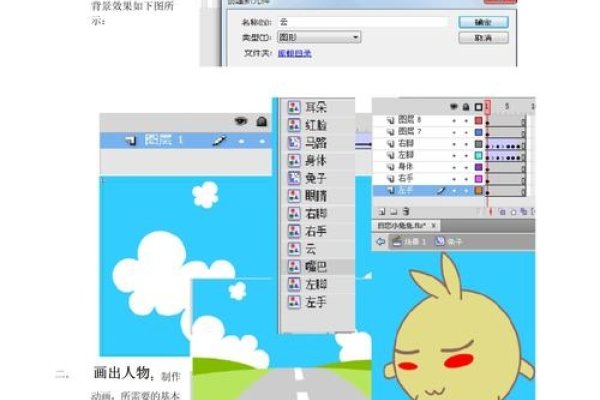Click cyan outline swatch of 左脚 layer
The height and width of the screenshot is (400, 600).
[478, 155]
